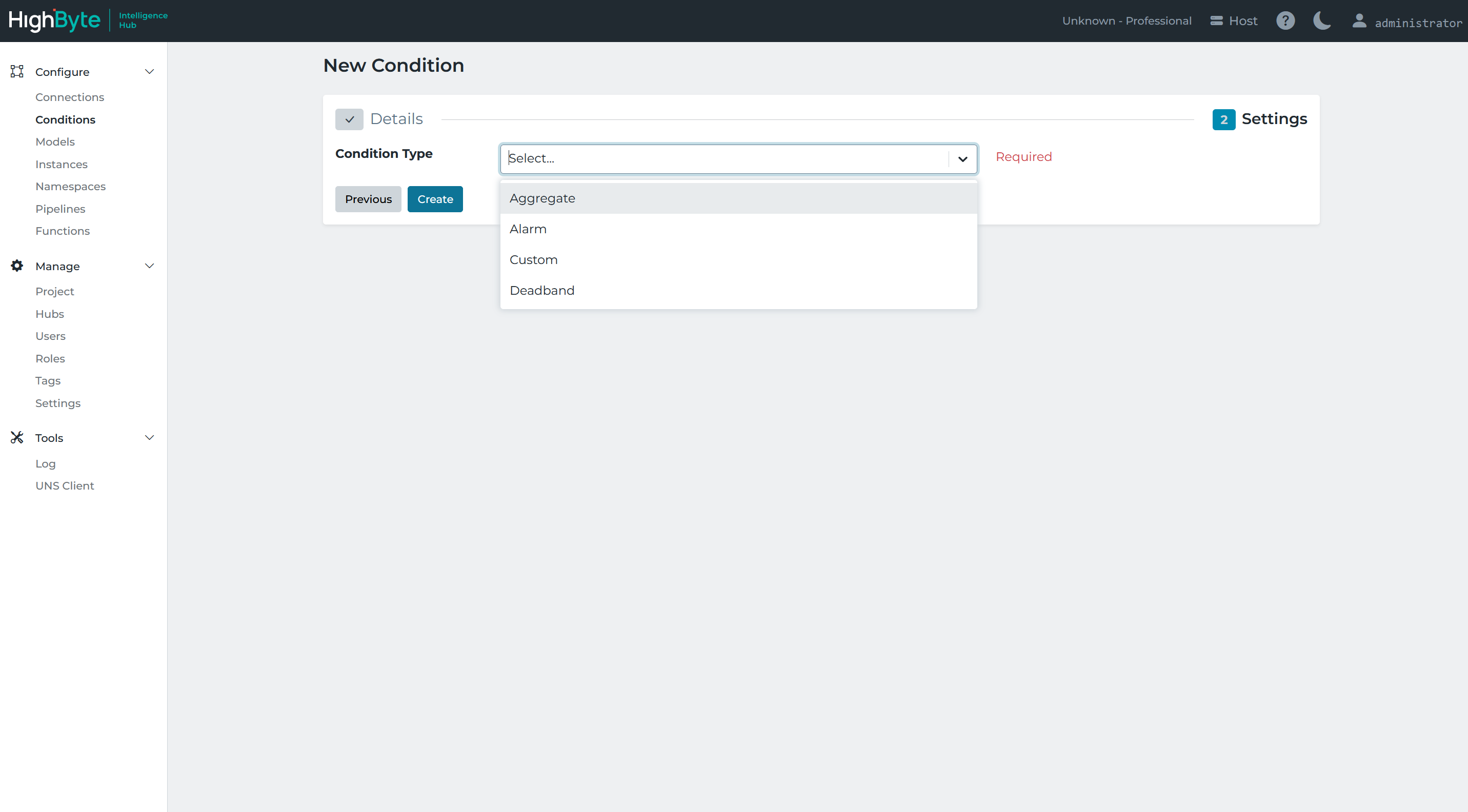
Task: Go to Instances page
Action: [x=61, y=164]
